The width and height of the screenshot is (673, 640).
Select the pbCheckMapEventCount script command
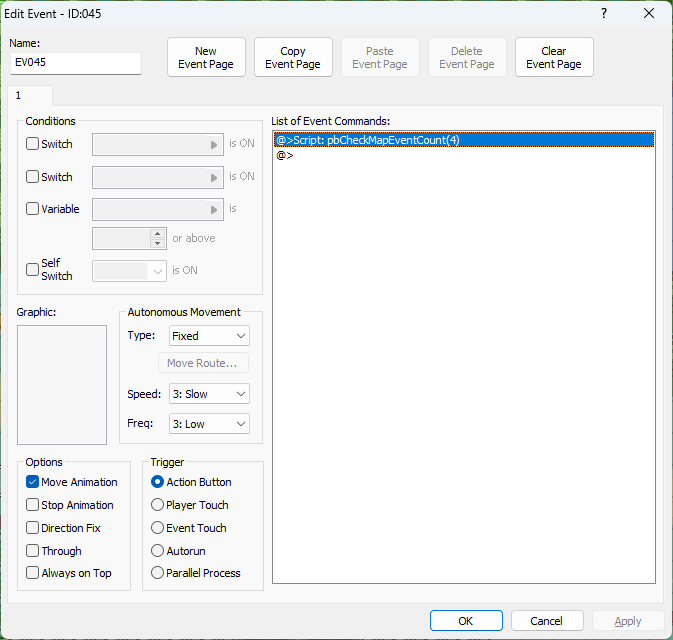click(368, 140)
